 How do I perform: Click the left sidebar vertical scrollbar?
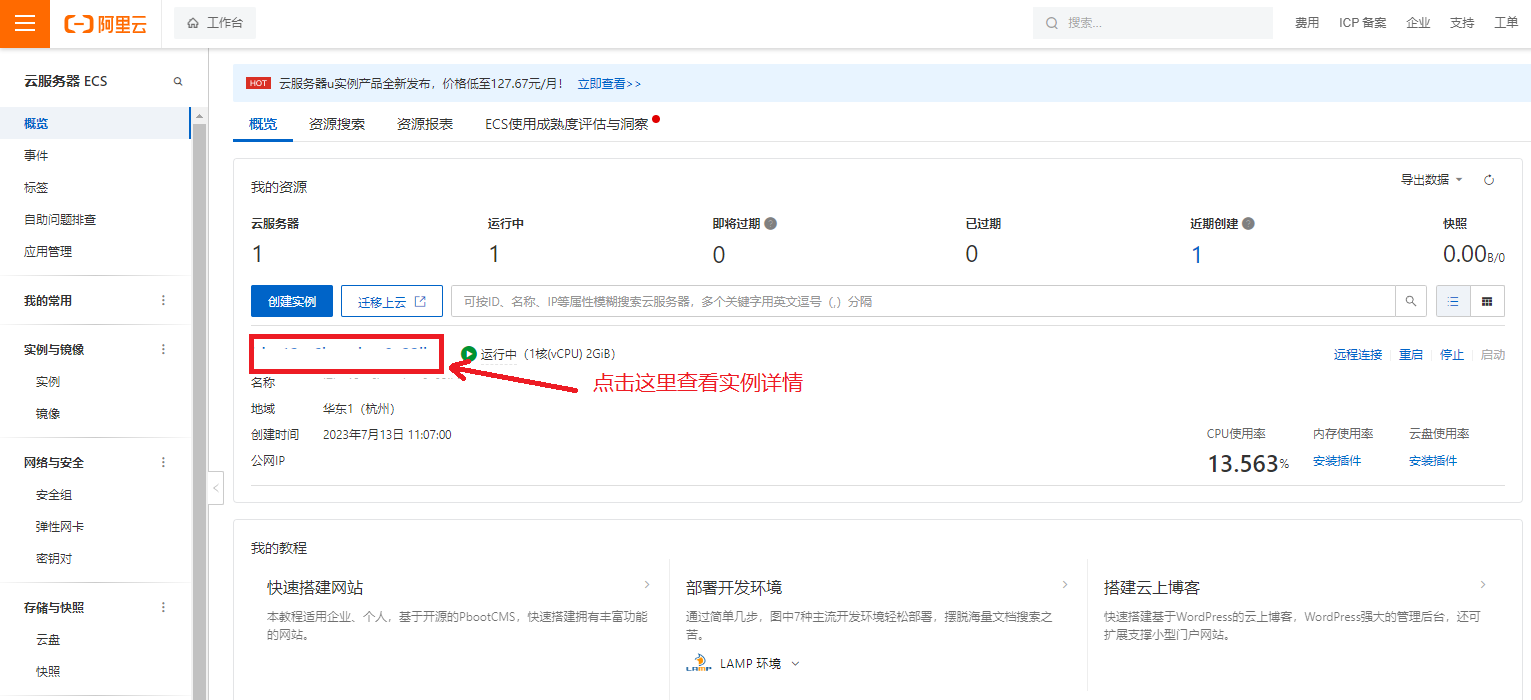(x=199, y=410)
